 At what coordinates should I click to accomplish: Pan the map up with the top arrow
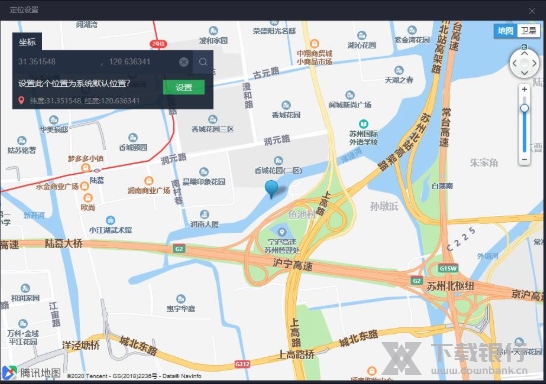524,53
